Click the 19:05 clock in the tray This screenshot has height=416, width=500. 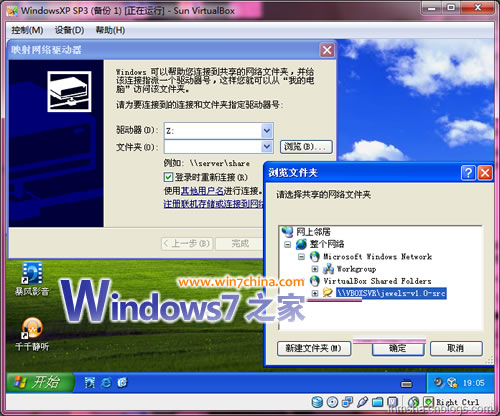pyautogui.click(x=474, y=383)
